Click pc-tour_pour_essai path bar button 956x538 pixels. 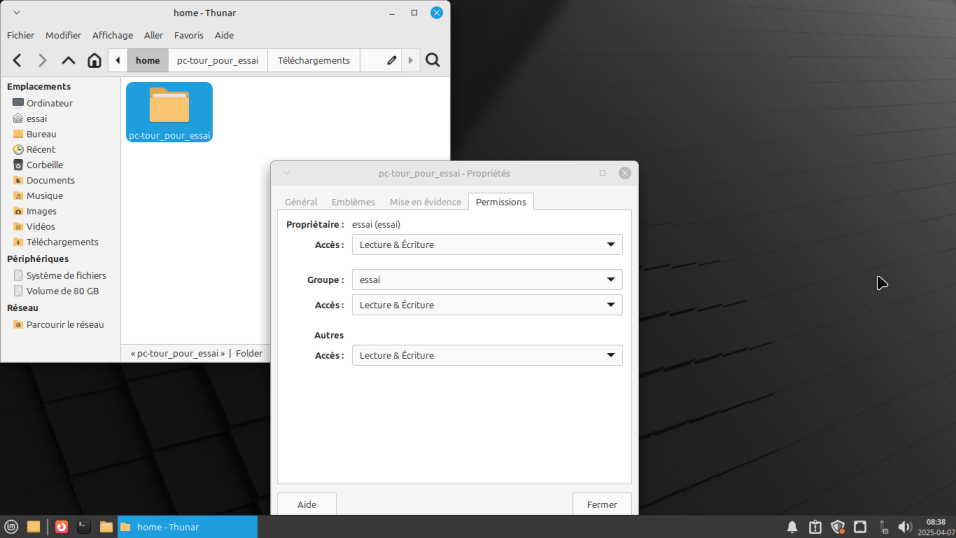pos(218,60)
